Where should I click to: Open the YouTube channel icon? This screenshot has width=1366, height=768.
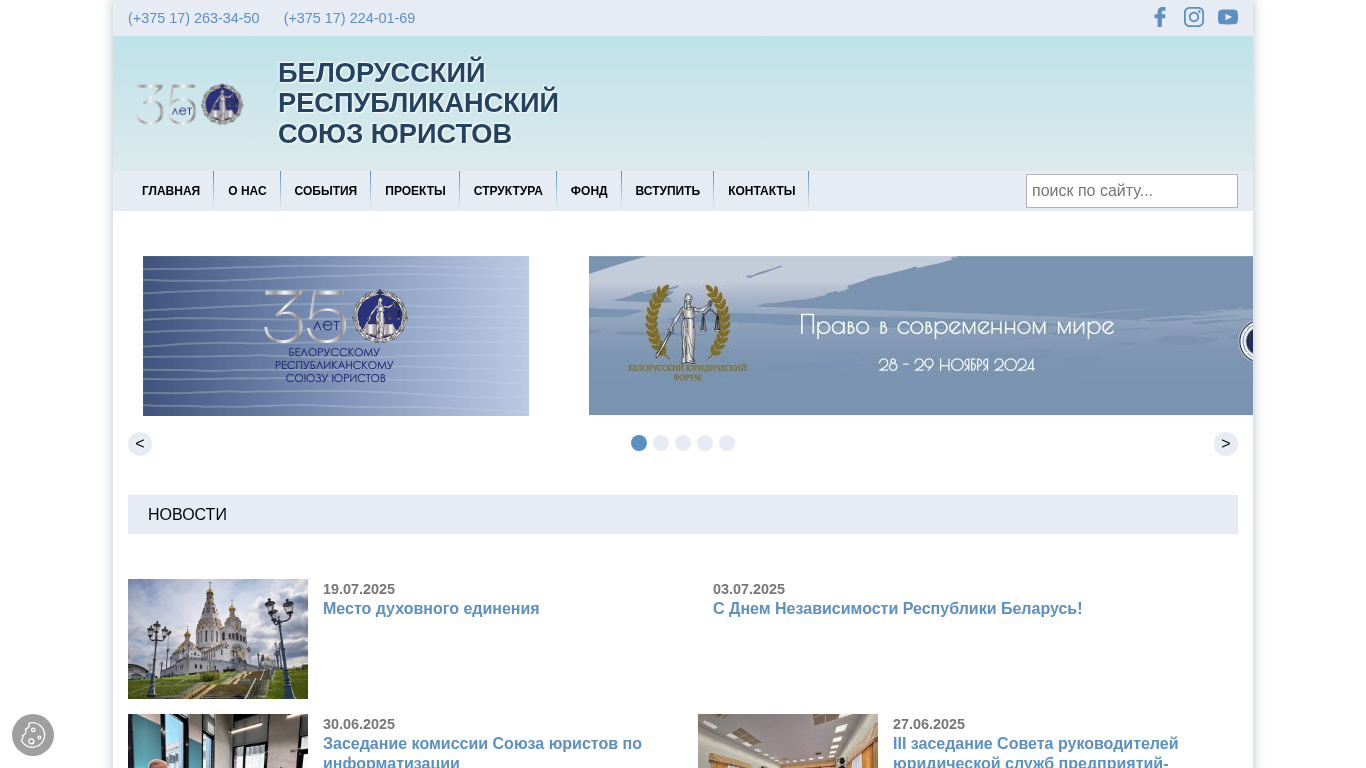point(1228,17)
